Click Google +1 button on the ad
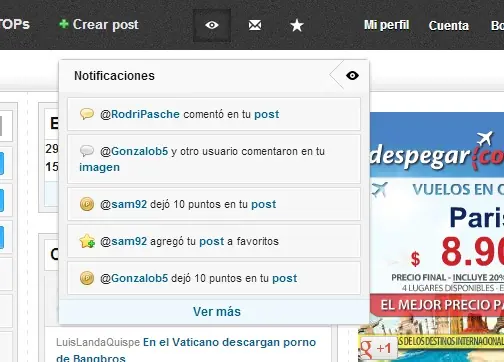This screenshot has height=362, width=504. (x=378, y=348)
